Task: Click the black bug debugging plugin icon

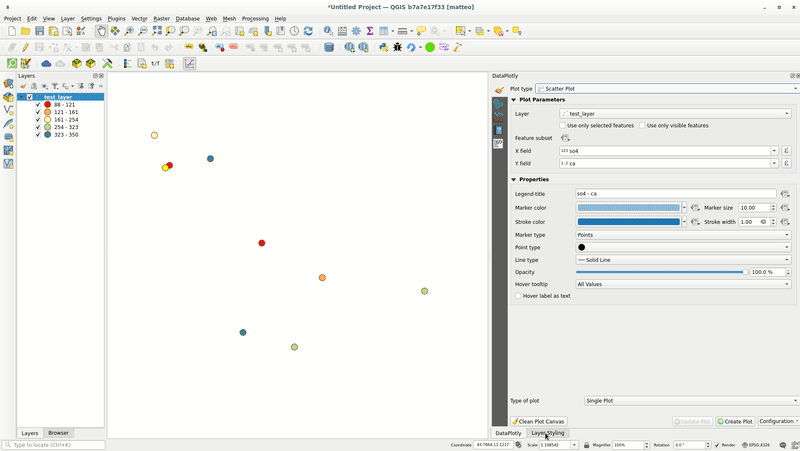Action: pyautogui.click(x=397, y=47)
